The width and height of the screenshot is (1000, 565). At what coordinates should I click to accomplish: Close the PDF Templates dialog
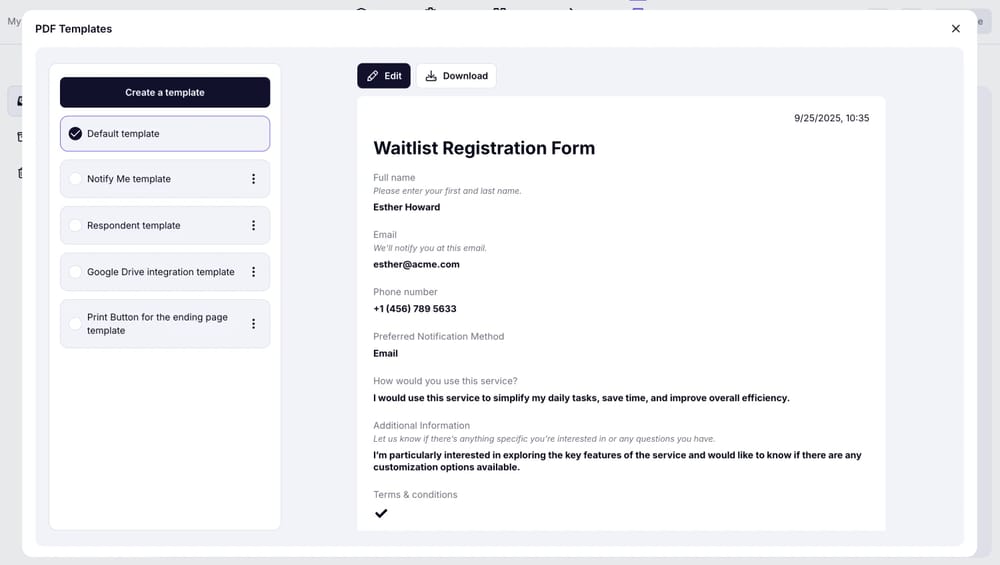tap(956, 29)
